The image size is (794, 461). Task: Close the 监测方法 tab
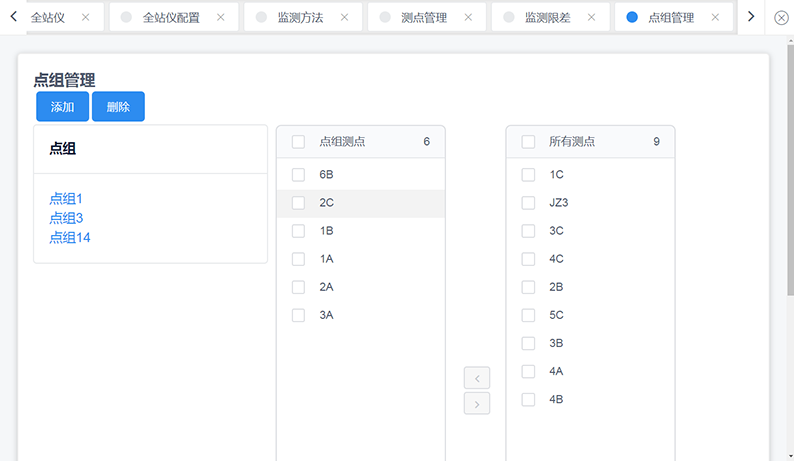(345, 18)
